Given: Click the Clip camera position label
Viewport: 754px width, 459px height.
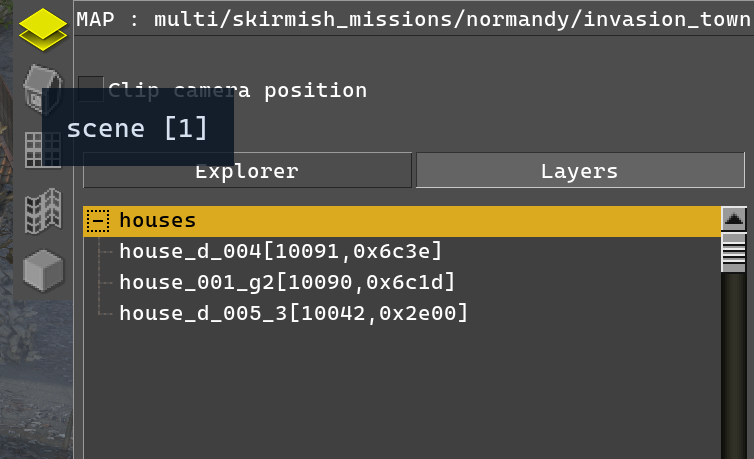Looking at the screenshot, I should 238,90.
